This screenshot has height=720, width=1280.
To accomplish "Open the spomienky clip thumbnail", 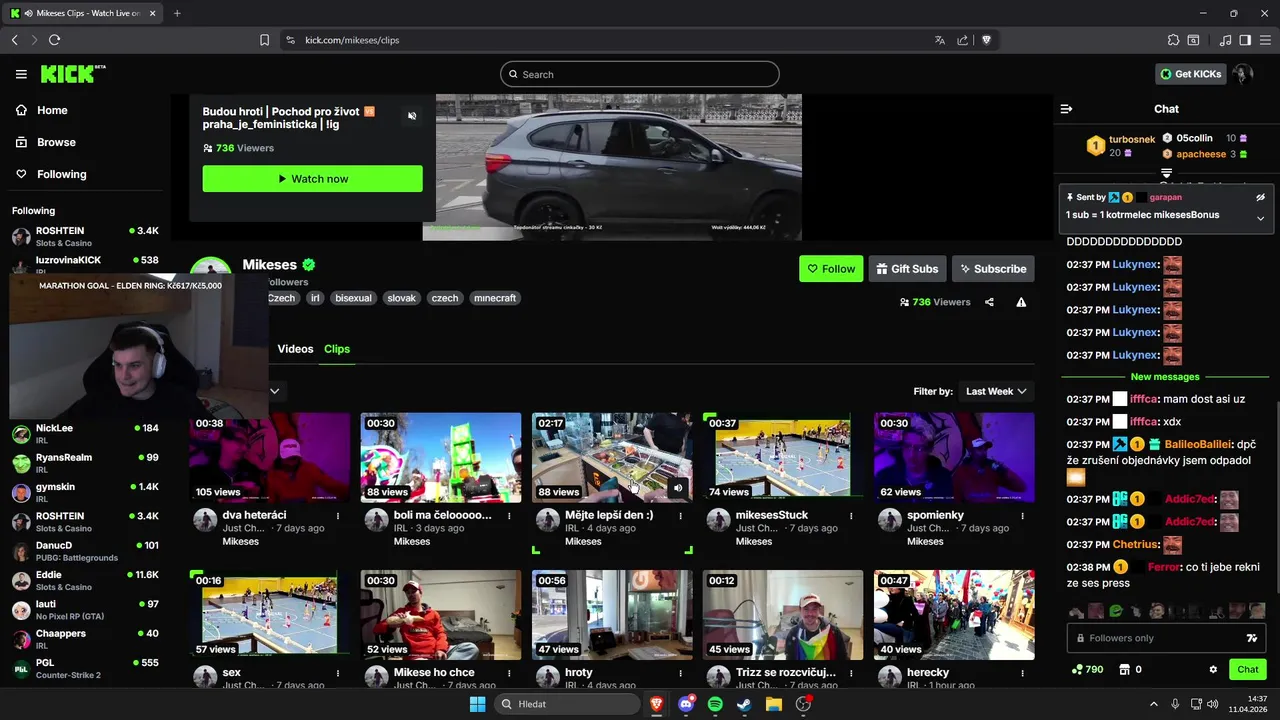I will pyautogui.click(x=954, y=457).
